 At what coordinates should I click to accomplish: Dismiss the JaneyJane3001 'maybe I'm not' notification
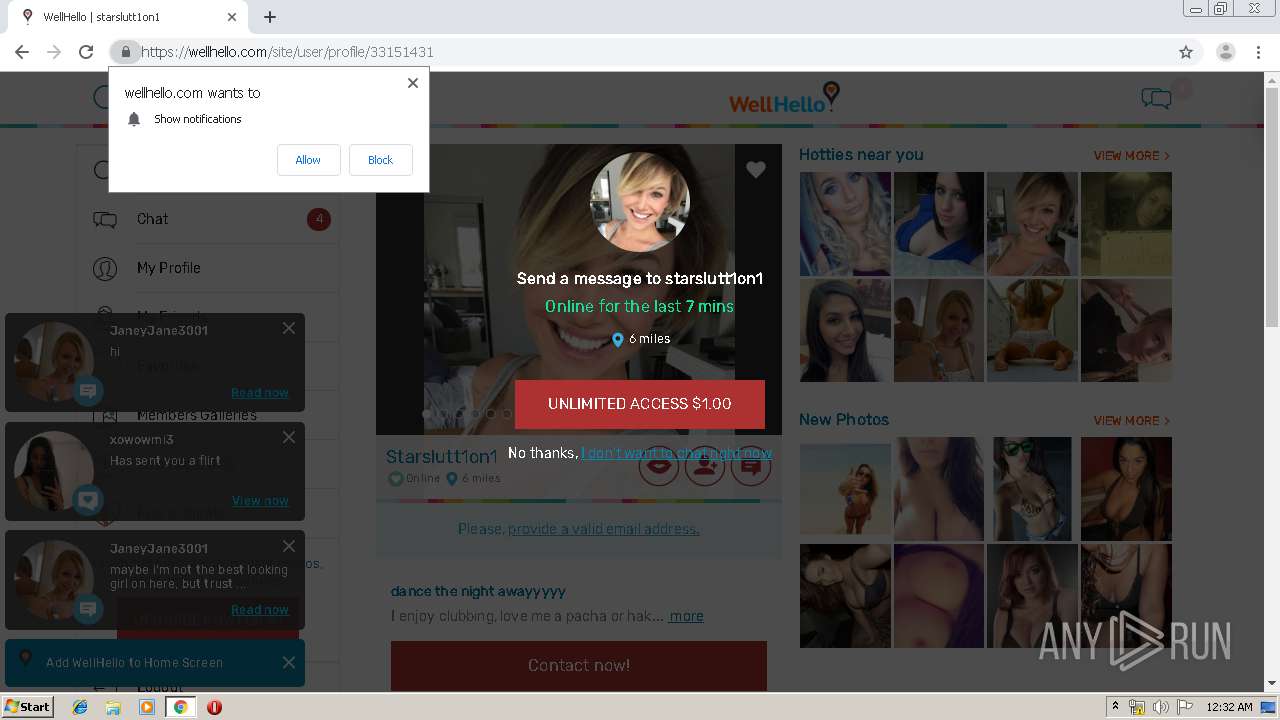(x=289, y=546)
